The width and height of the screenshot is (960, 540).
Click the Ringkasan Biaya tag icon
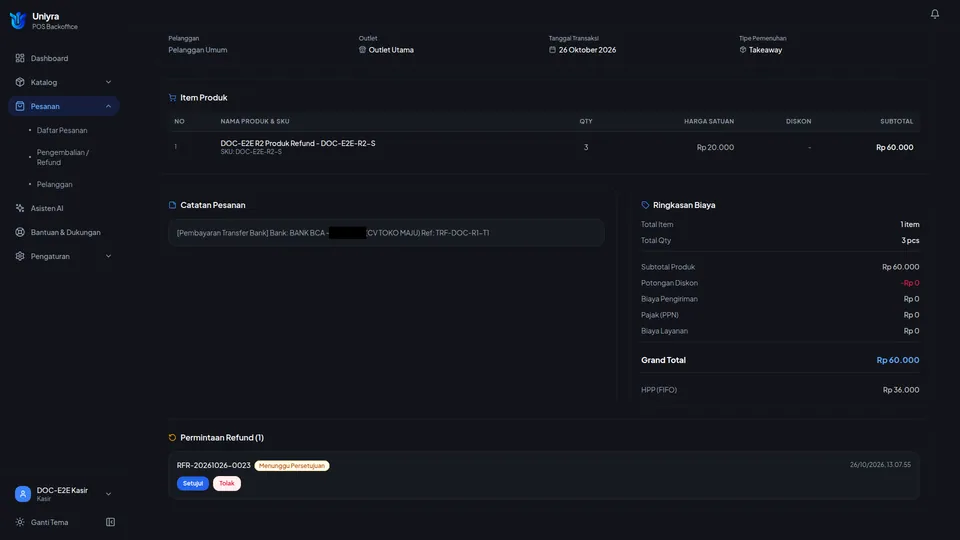[x=645, y=205]
